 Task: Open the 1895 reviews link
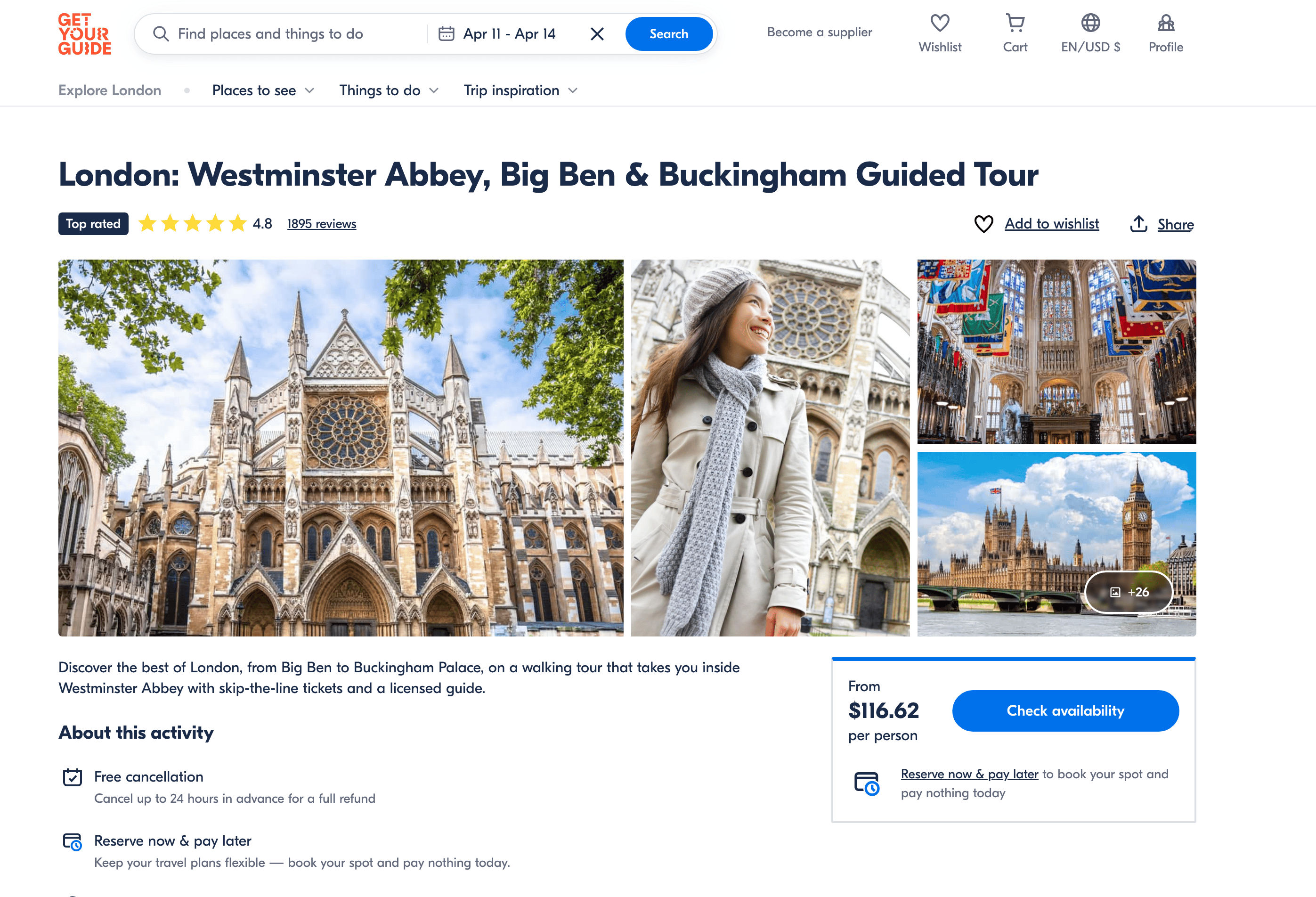(322, 224)
